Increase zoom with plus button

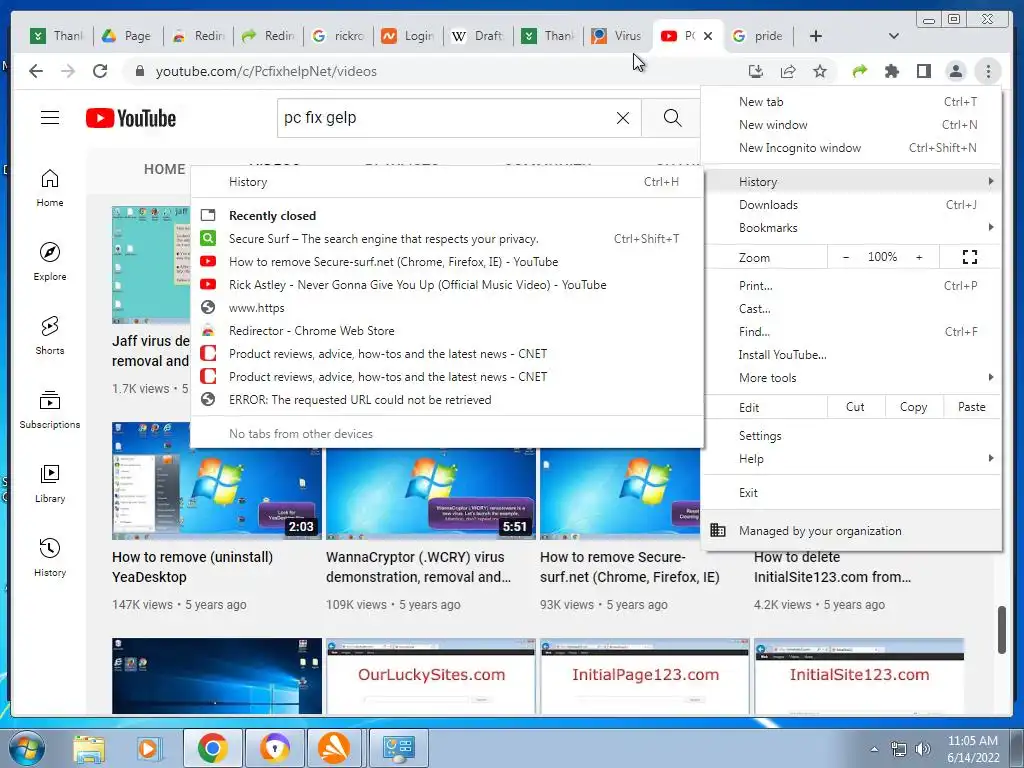point(920,257)
